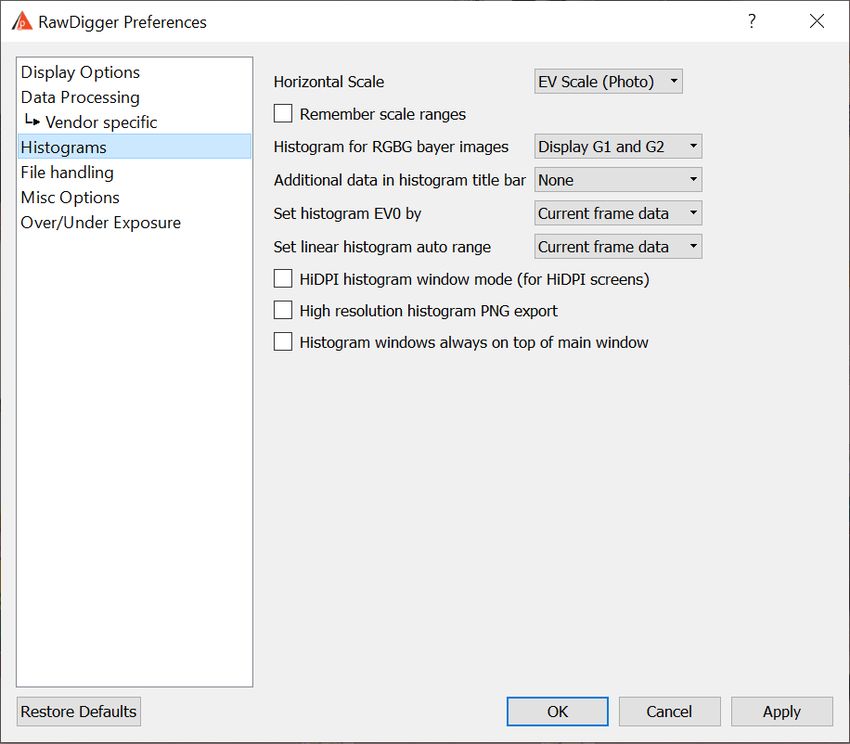Click the Cancel button
Viewport: 850px width, 744px height.
[669, 711]
